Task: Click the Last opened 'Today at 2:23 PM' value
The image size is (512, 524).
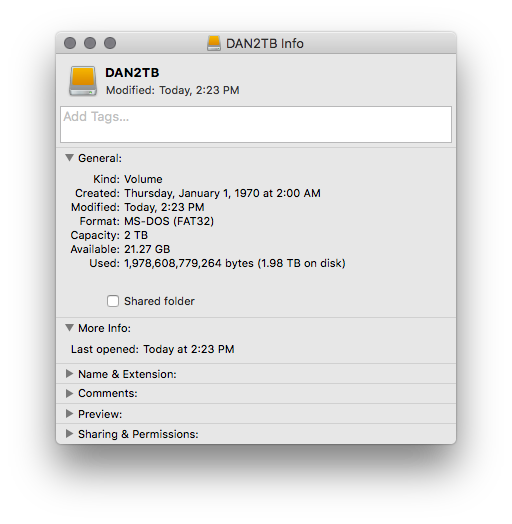Action: pos(189,349)
